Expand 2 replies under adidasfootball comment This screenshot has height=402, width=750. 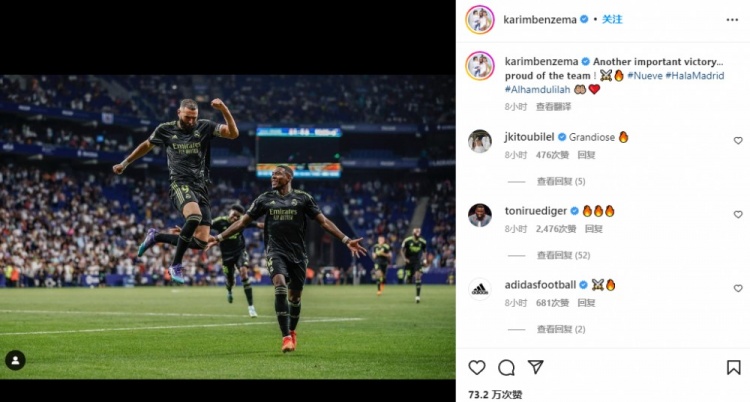(x=561, y=329)
